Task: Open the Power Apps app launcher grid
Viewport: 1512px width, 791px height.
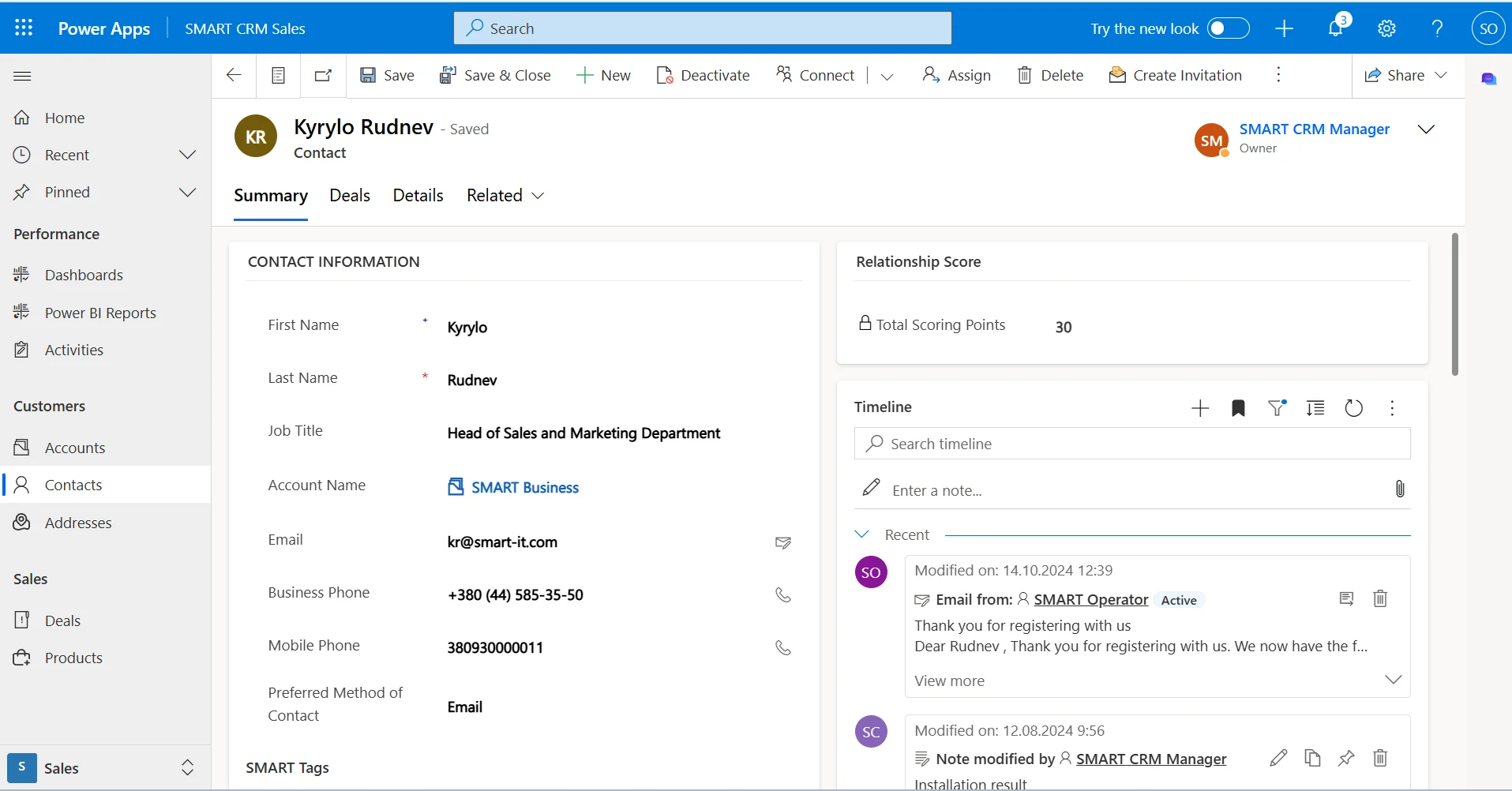Action: pos(24,28)
